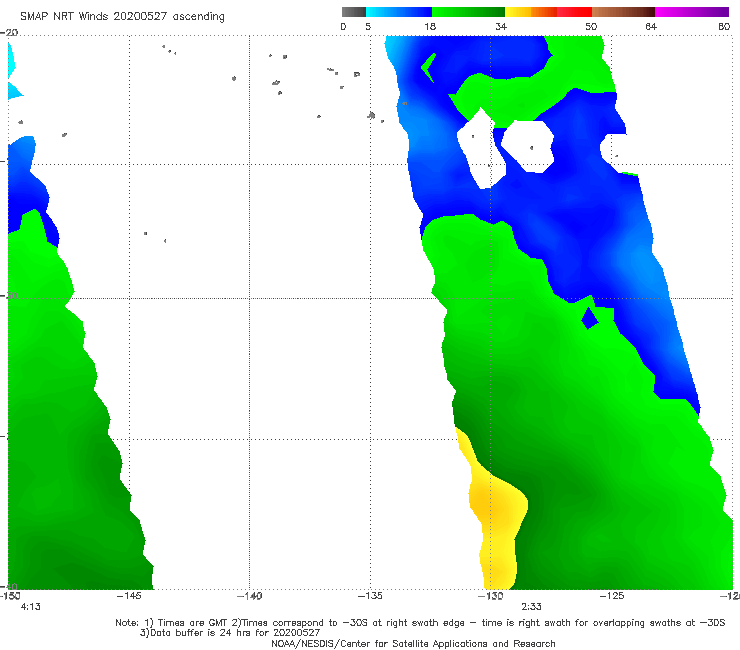Pick the brown segment of the color scale

click(x=623, y=12)
